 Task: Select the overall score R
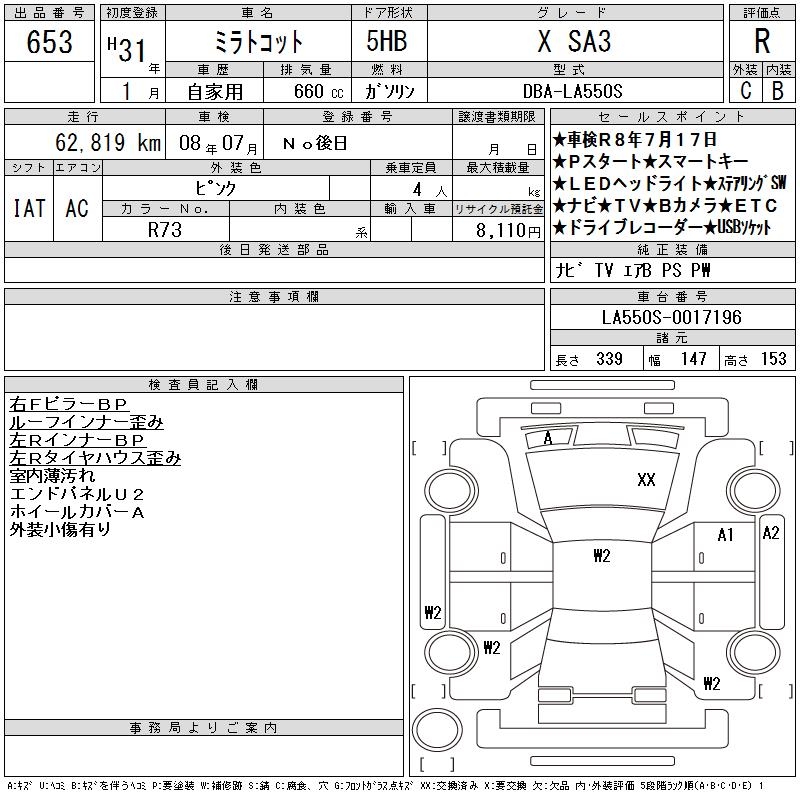762,41
